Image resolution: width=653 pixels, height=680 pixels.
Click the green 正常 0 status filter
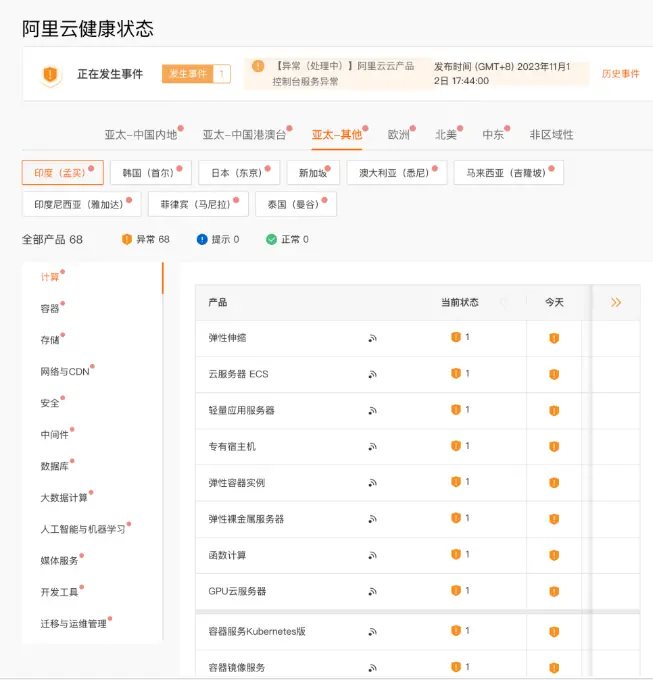pos(287,239)
